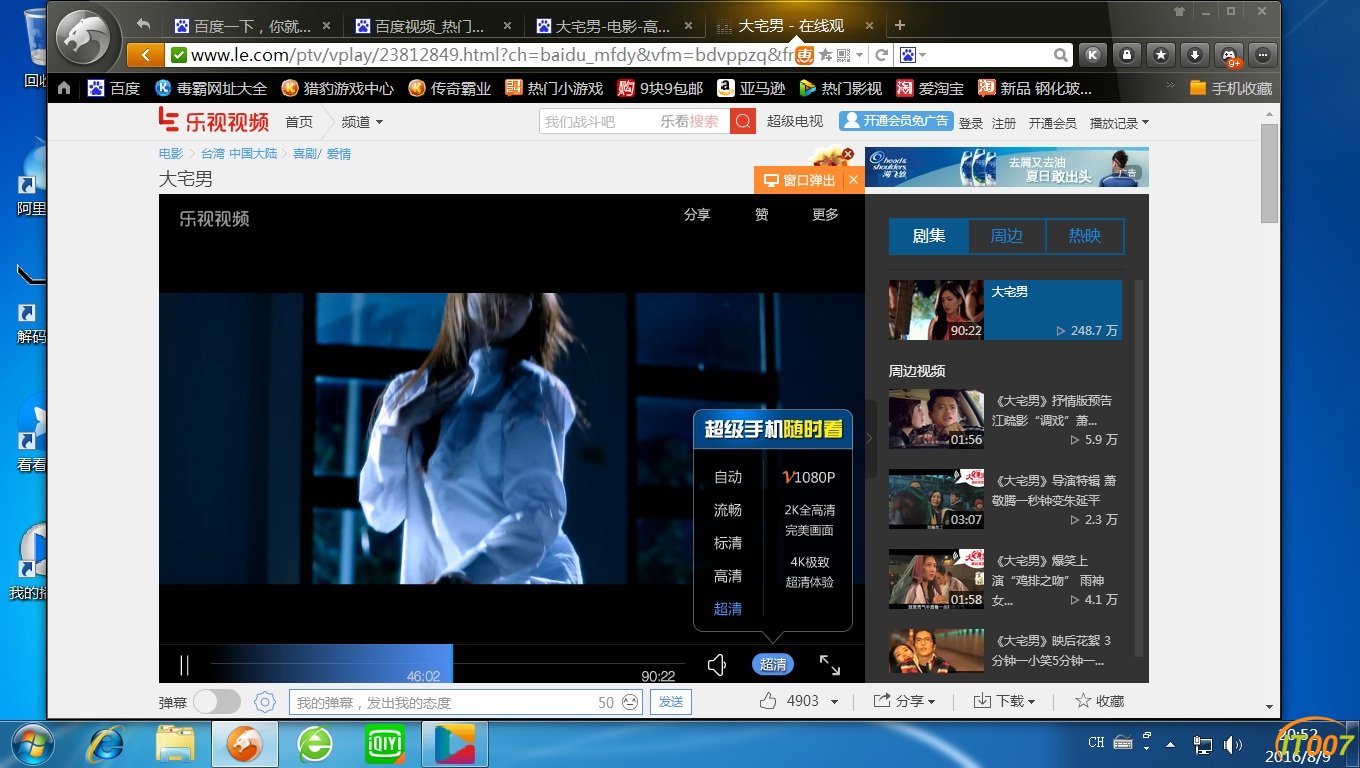Send danmaku with 发送 button
The image size is (1360, 768).
pyautogui.click(x=671, y=702)
